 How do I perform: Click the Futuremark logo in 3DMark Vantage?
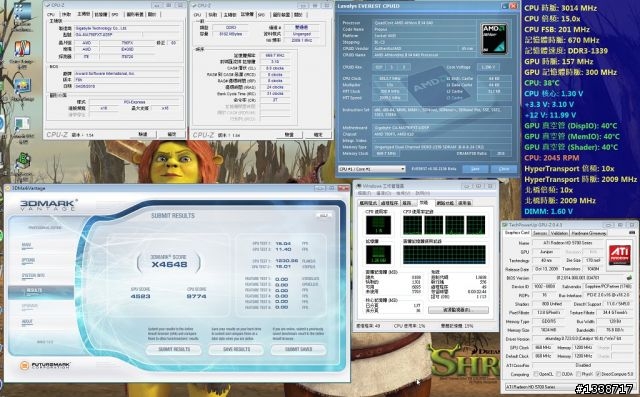[46, 365]
